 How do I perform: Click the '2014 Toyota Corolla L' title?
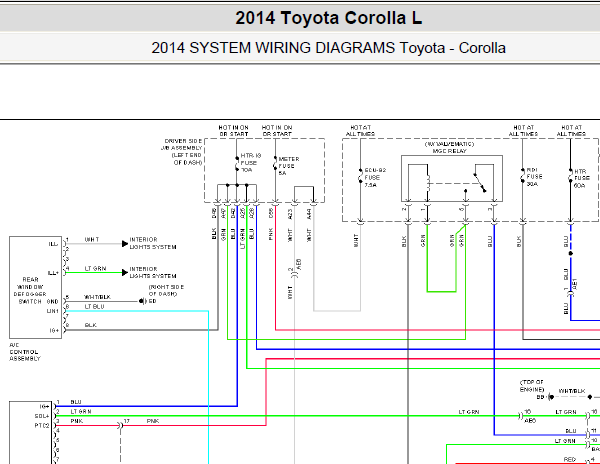[328, 18]
